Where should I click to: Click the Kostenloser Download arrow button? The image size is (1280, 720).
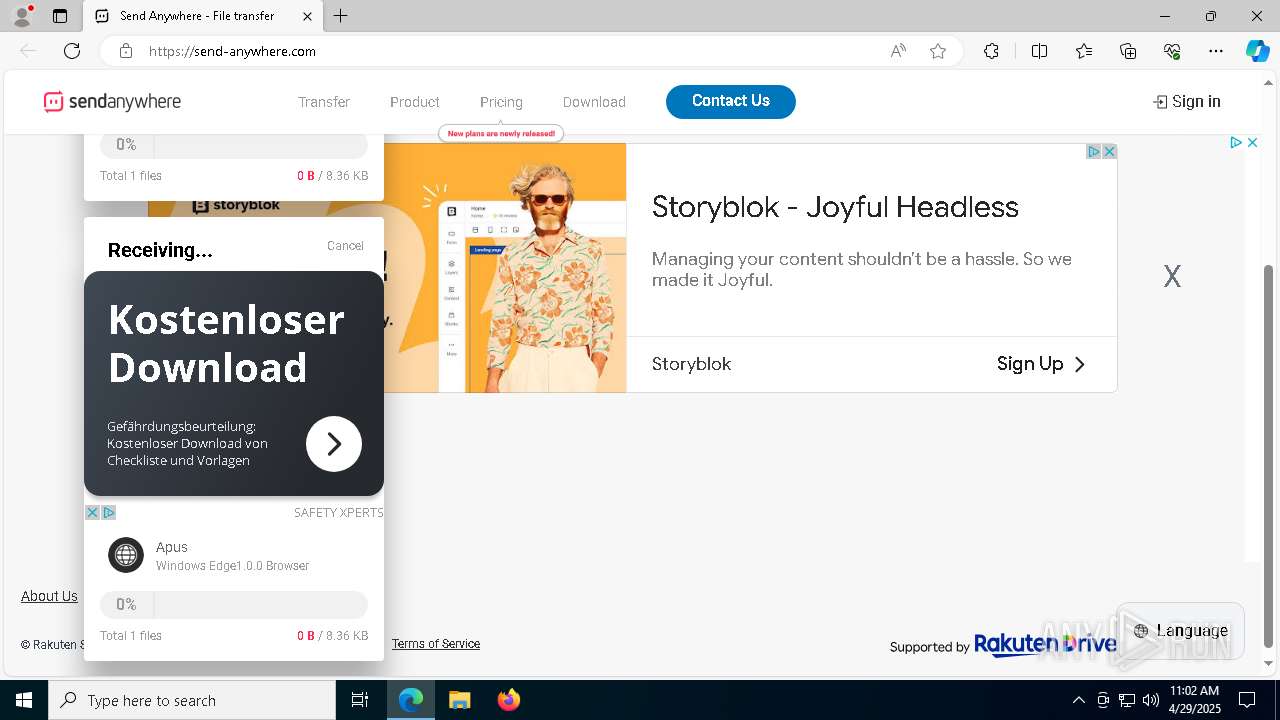(x=334, y=443)
